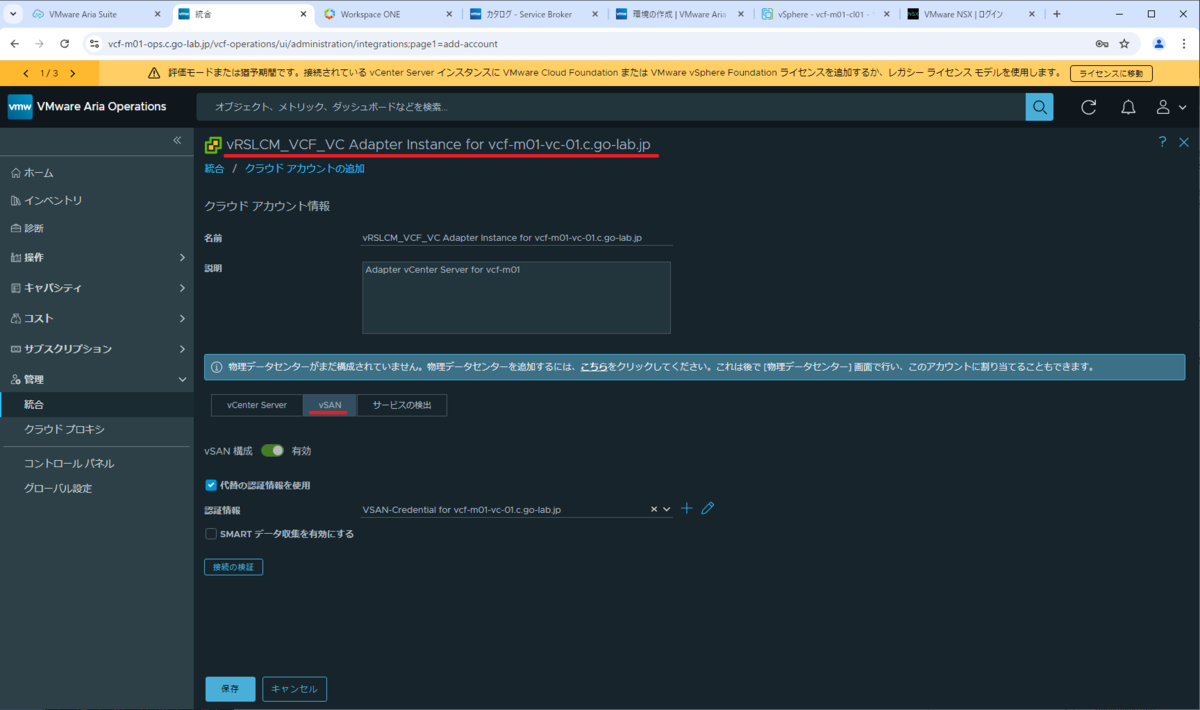The width and height of the screenshot is (1200, 710).
Task: Open the notifications bell
Action: click(1128, 107)
